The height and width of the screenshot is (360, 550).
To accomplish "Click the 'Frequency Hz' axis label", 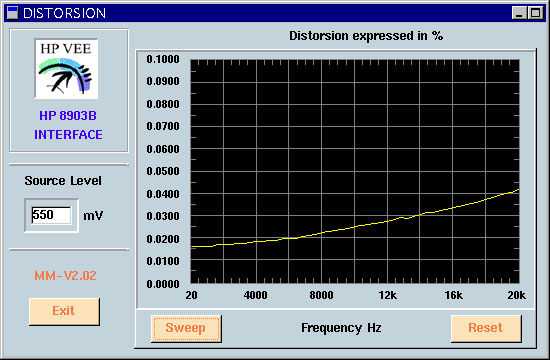I will pyautogui.click(x=341, y=328).
